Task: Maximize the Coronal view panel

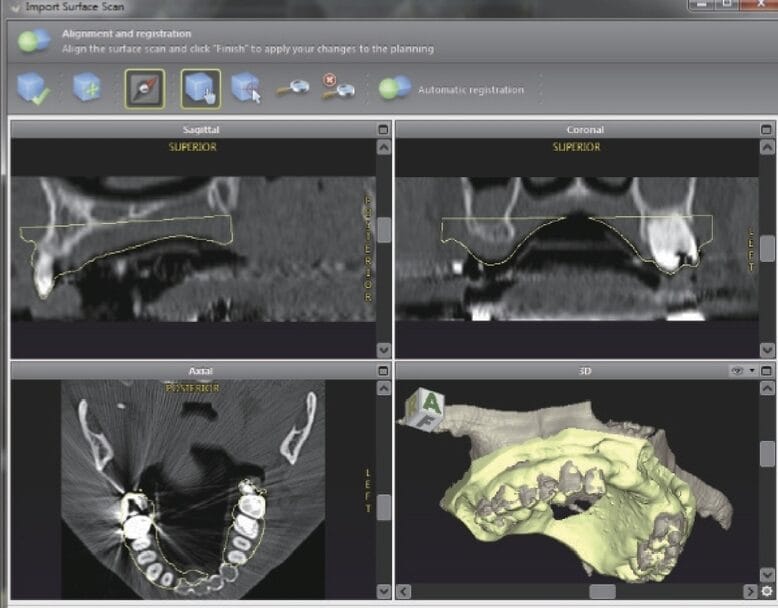Action: click(x=766, y=130)
